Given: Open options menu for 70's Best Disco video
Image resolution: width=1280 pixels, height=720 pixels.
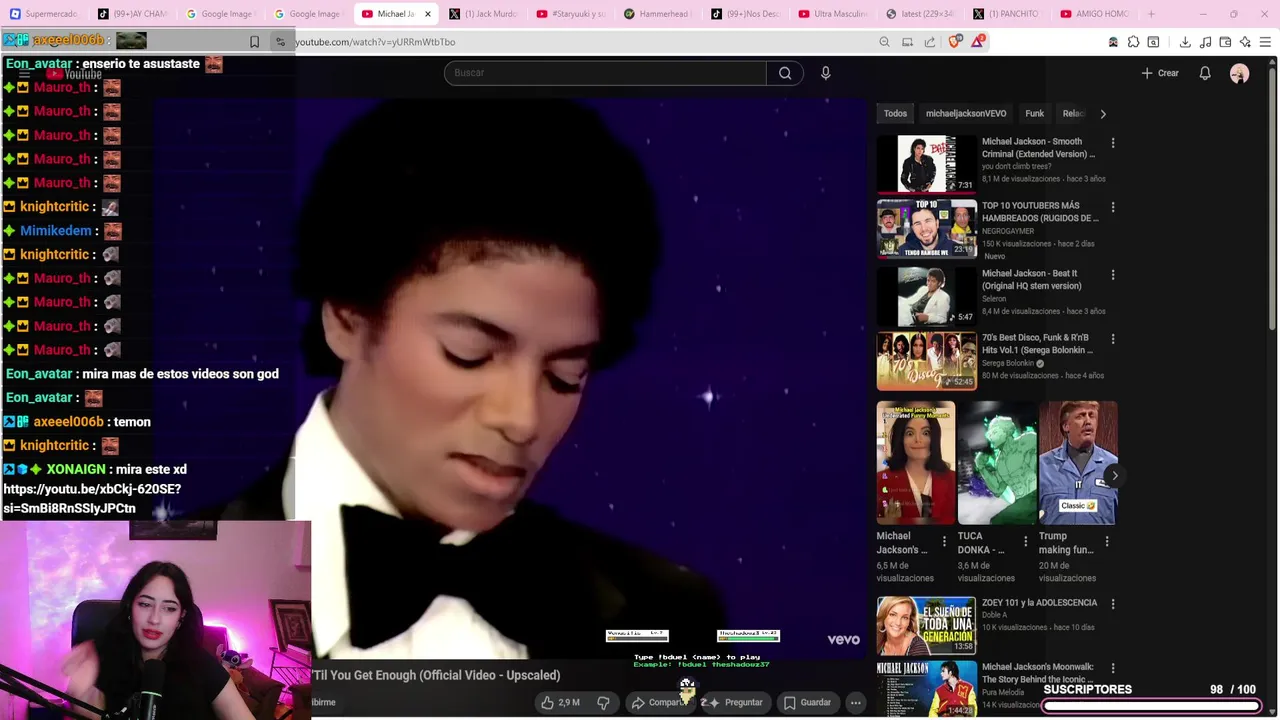Looking at the screenshot, I should tap(1112, 339).
